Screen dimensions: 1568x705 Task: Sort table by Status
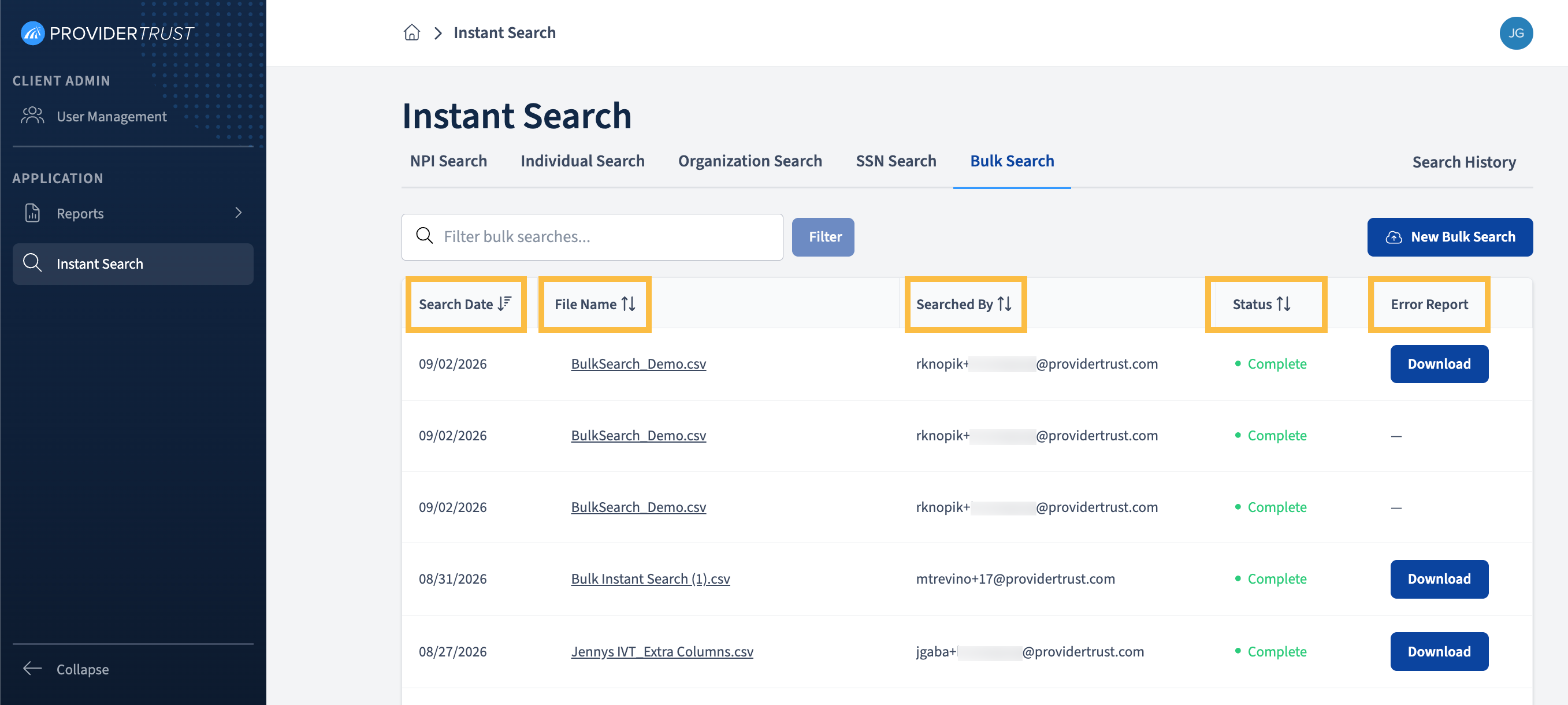(x=1262, y=304)
